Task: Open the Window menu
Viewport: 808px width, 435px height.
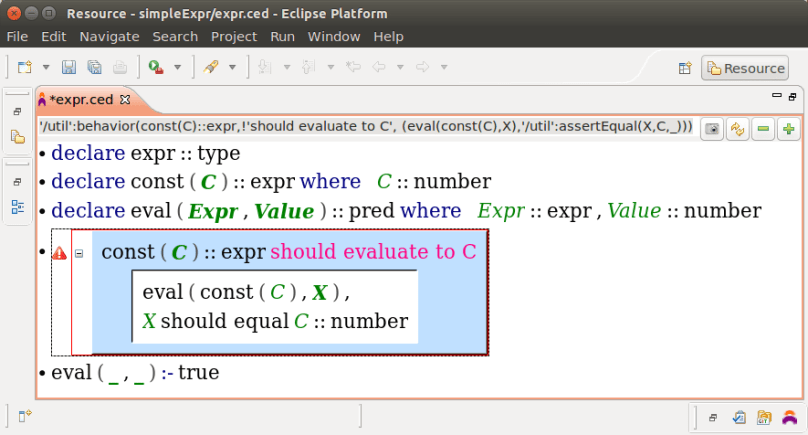Action: [x=334, y=36]
